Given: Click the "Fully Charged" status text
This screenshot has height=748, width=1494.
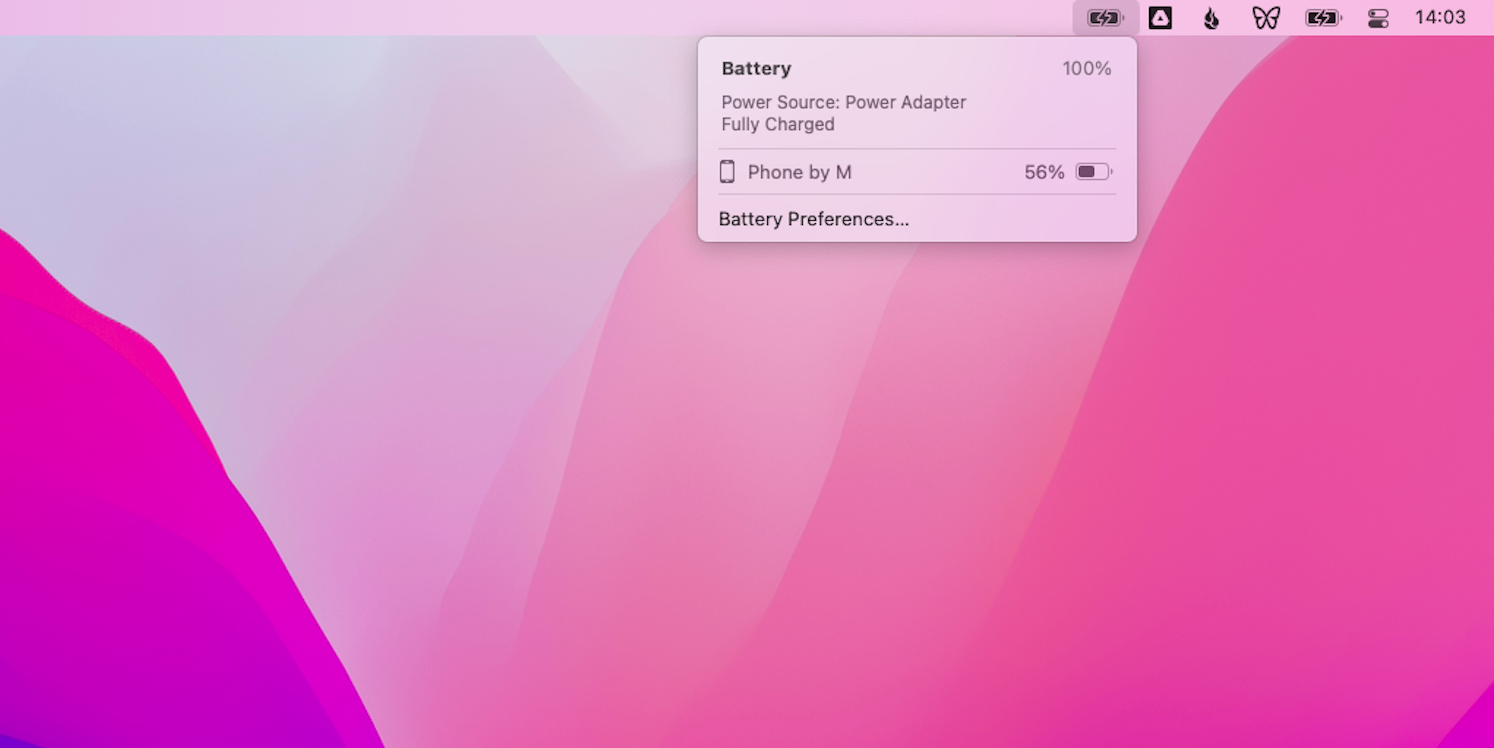Looking at the screenshot, I should [x=777, y=125].
